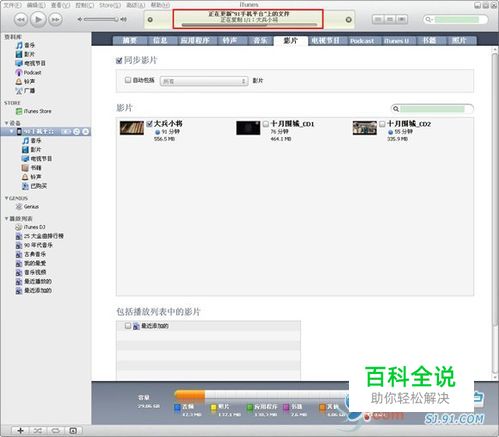The width and height of the screenshot is (499, 437).
Task: Toggle the 同步影片 (Sync Movies) checkbox
Action: (x=119, y=61)
